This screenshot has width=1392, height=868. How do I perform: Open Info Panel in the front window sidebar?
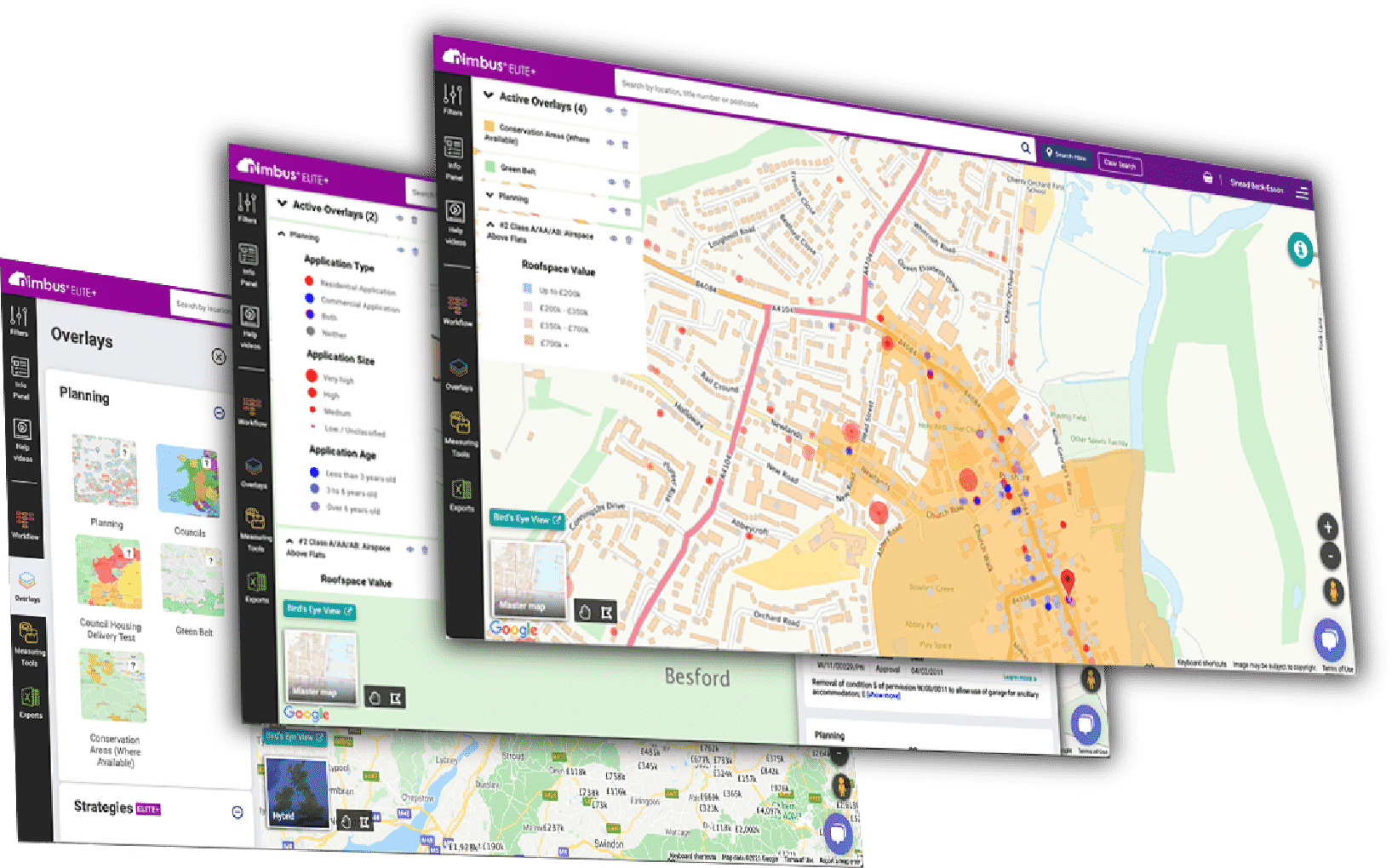454,158
